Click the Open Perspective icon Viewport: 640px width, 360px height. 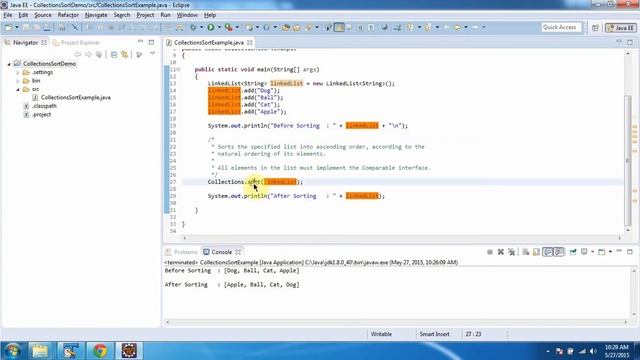pos(596,27)
